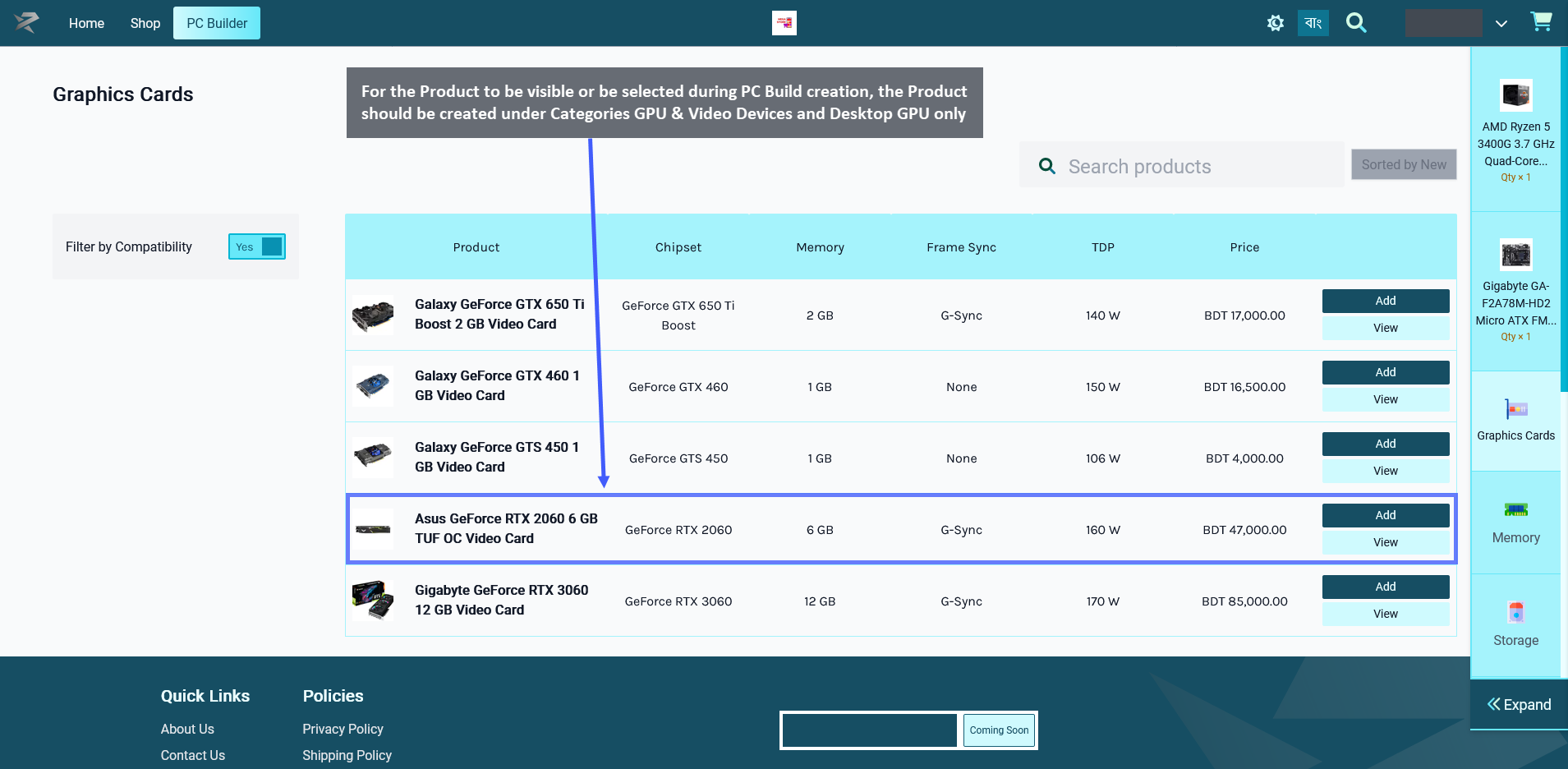The height and width of the screenshot is (769, 1568).
Task: Select the PC Builder tab
Action: click(217, 23)
